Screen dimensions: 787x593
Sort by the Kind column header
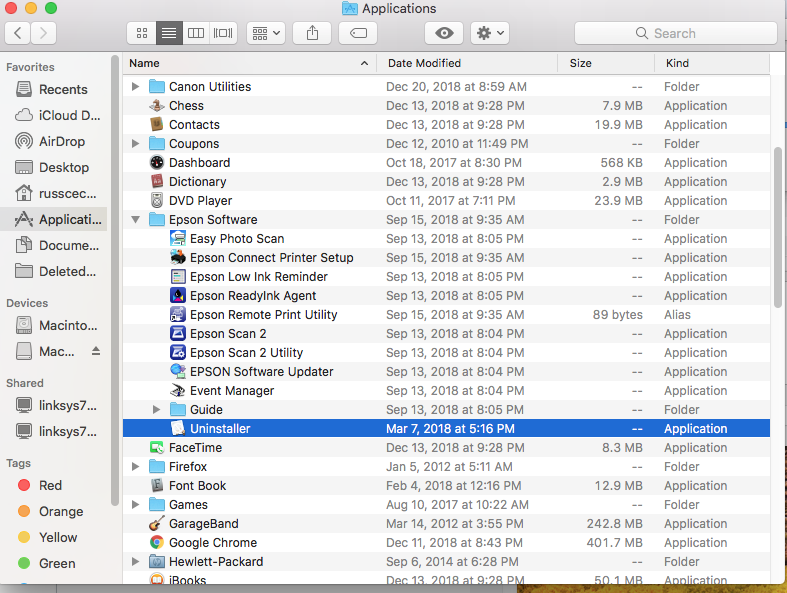point(712,63)
